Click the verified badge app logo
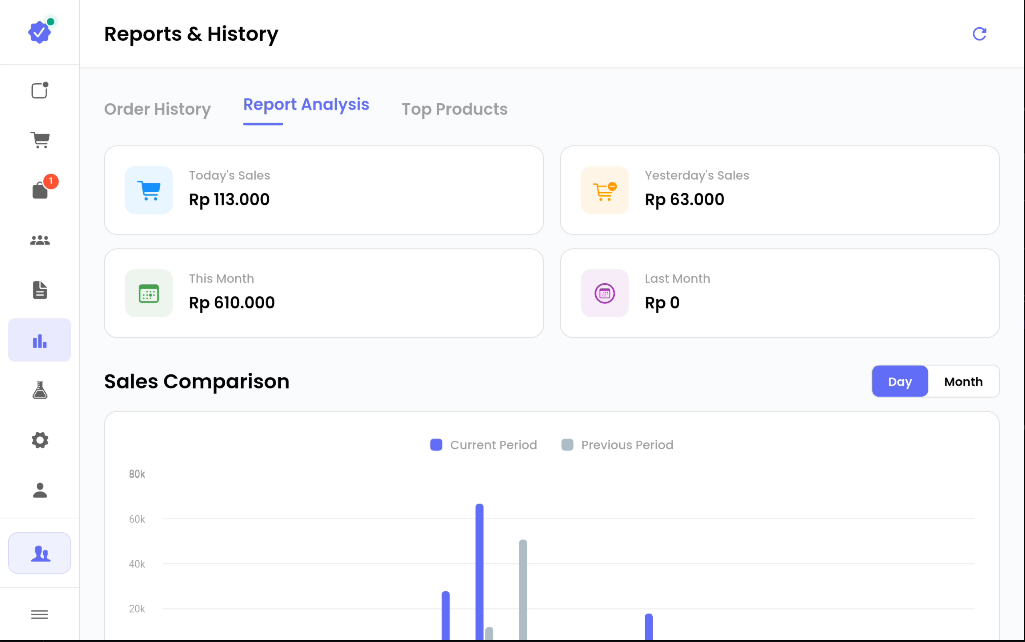Viewport: 1025px width, 642px height. click(x=39, y=31)
